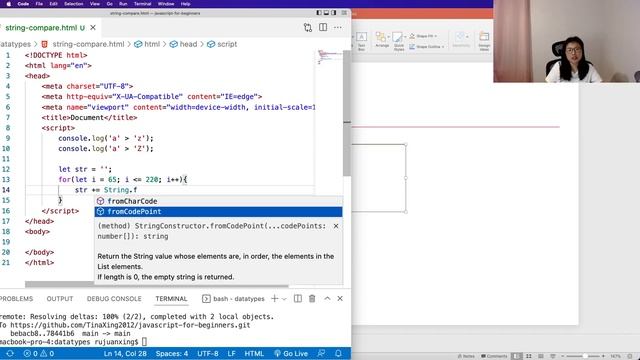The height and width of the screenshot is (360, 640).
Task: Open the new terminal profile dropdown arrow
Action: [284, 299]
